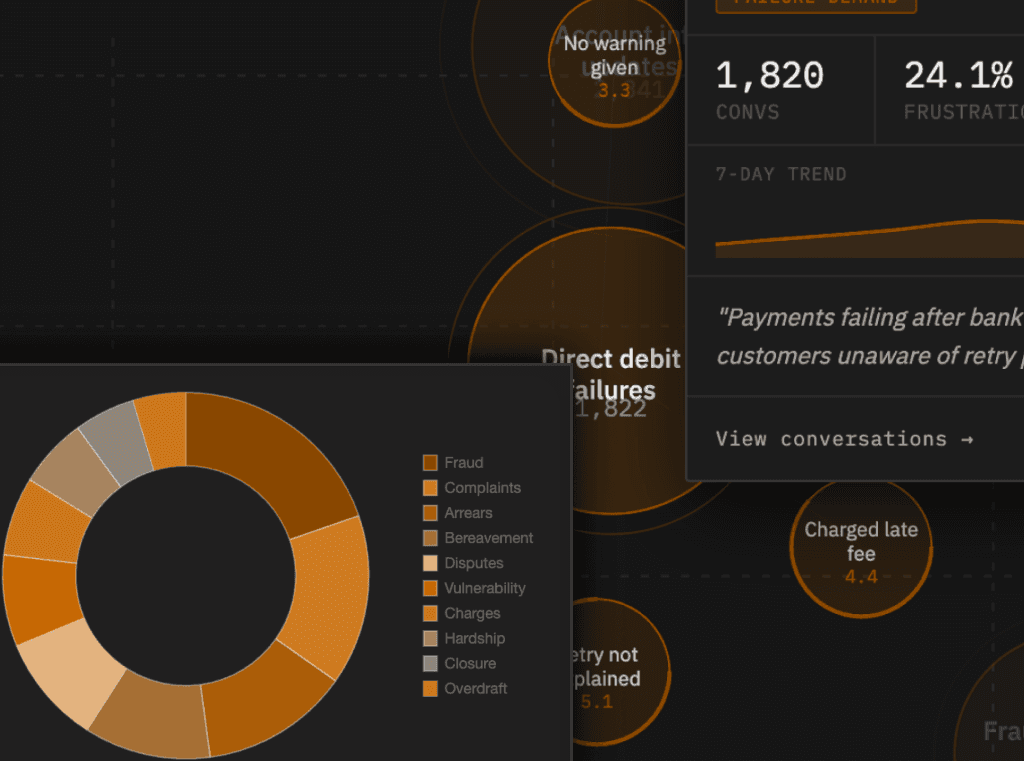Image resolution: width=1024 pixels, height=761 pixels.
Task: Click the 24.1% frustration value
Action: pos(958,76)
